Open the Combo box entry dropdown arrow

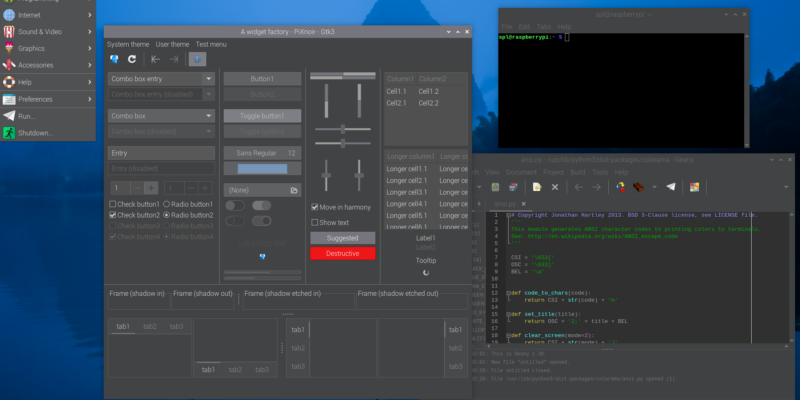point(208,78)
